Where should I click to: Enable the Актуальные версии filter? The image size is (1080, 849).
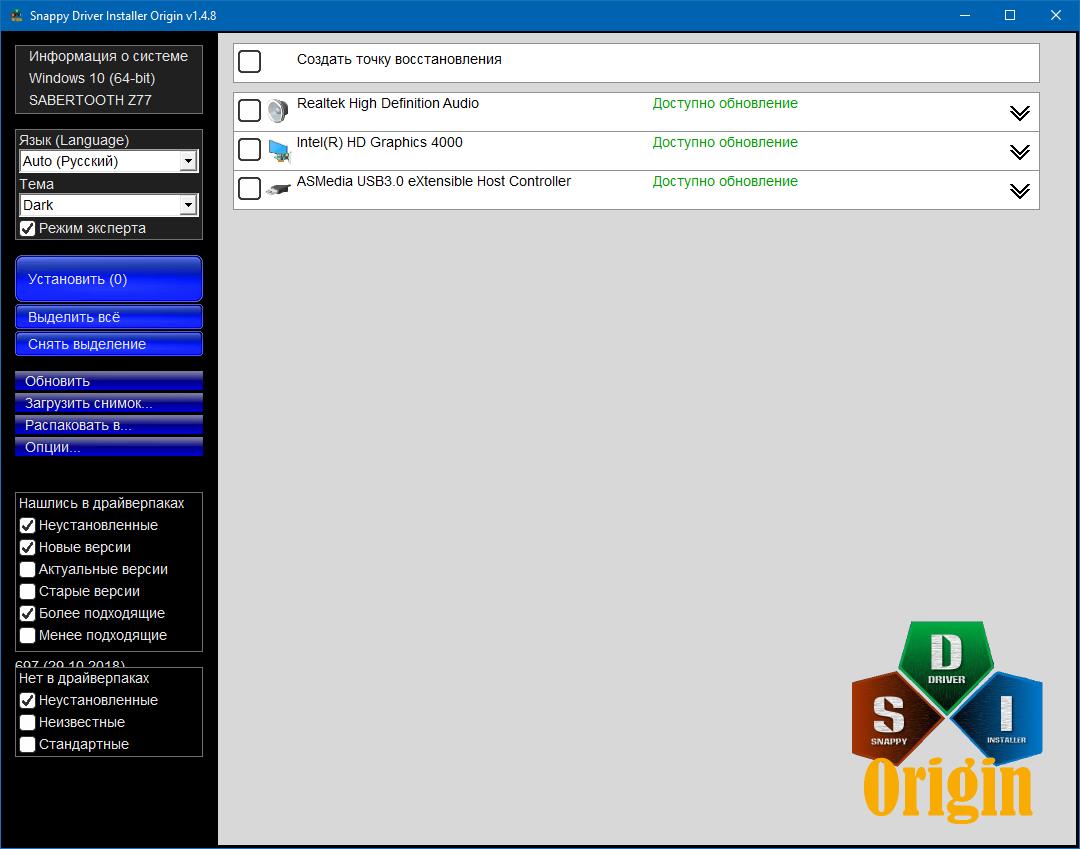pos(28,570)
